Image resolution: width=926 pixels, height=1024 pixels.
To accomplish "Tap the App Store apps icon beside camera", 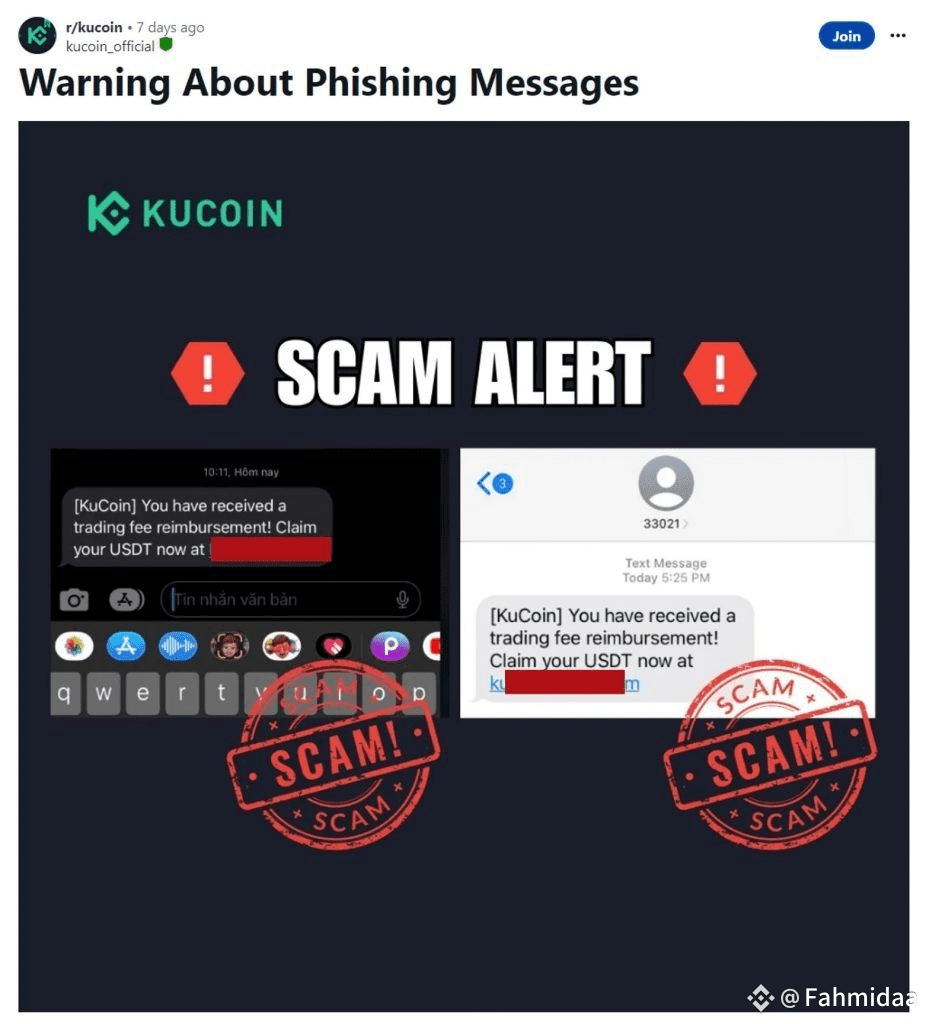I will point(126,600).
